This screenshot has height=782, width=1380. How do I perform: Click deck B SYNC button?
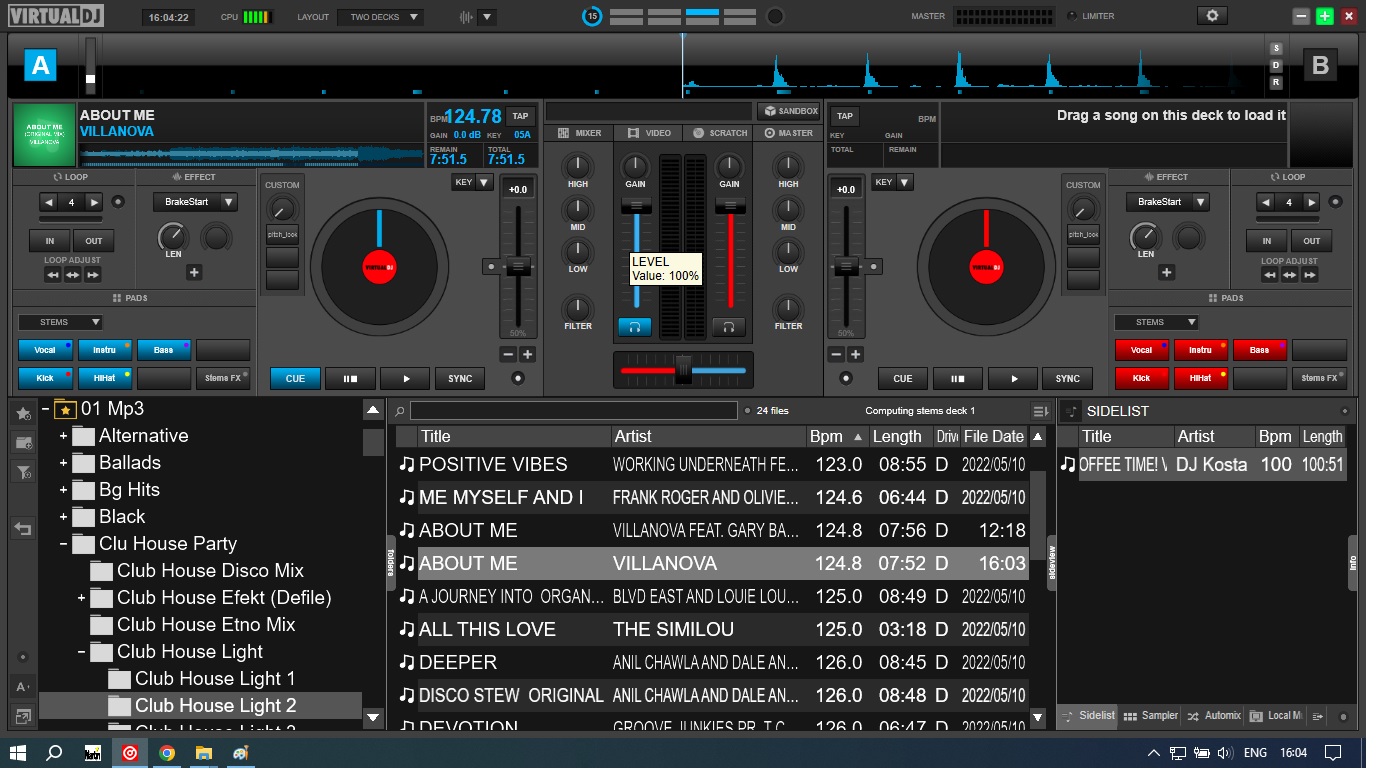(x=1068, y=379)
